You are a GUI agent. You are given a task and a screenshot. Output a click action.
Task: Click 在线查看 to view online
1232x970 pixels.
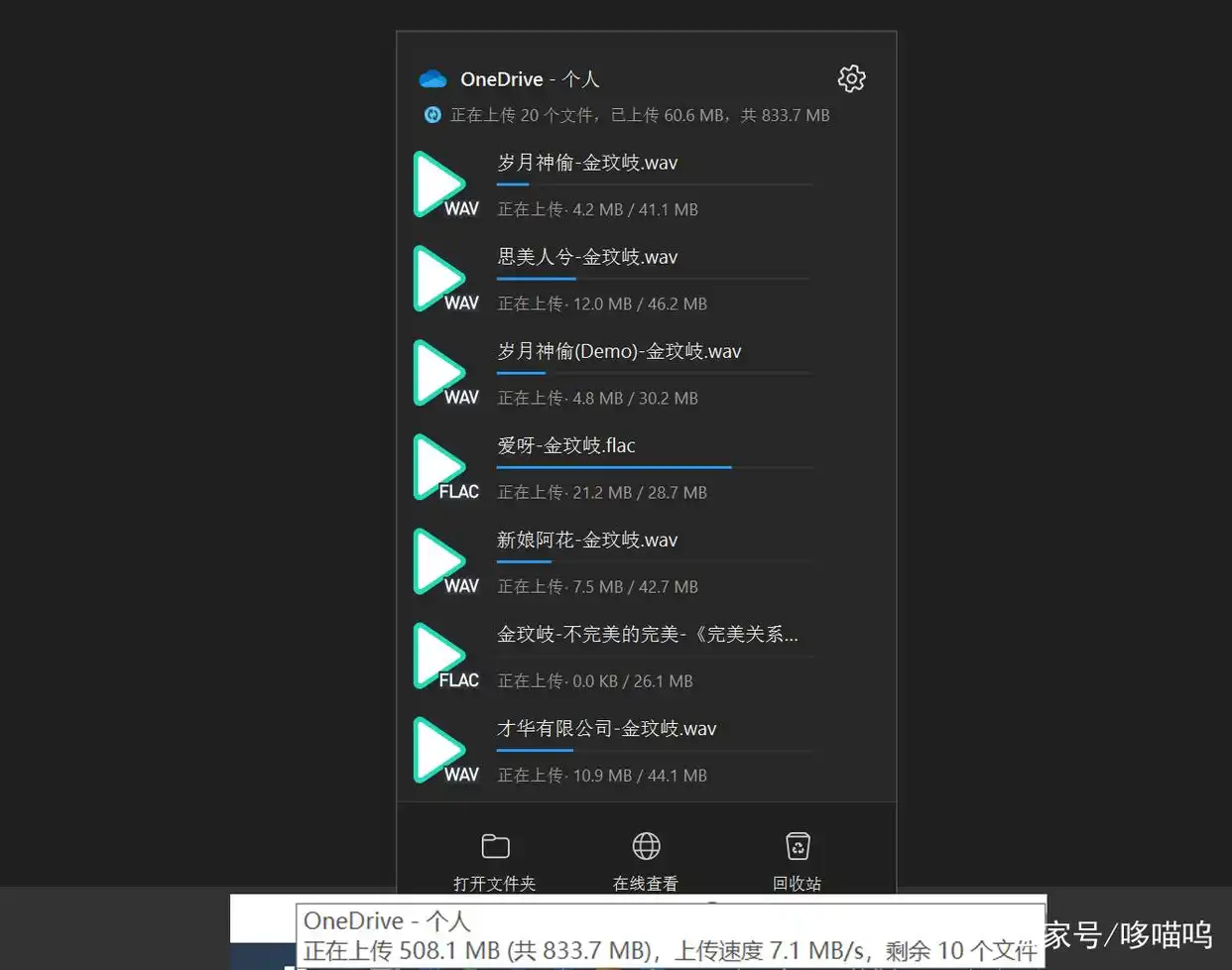pyautogui.click(x=646, y=859)
